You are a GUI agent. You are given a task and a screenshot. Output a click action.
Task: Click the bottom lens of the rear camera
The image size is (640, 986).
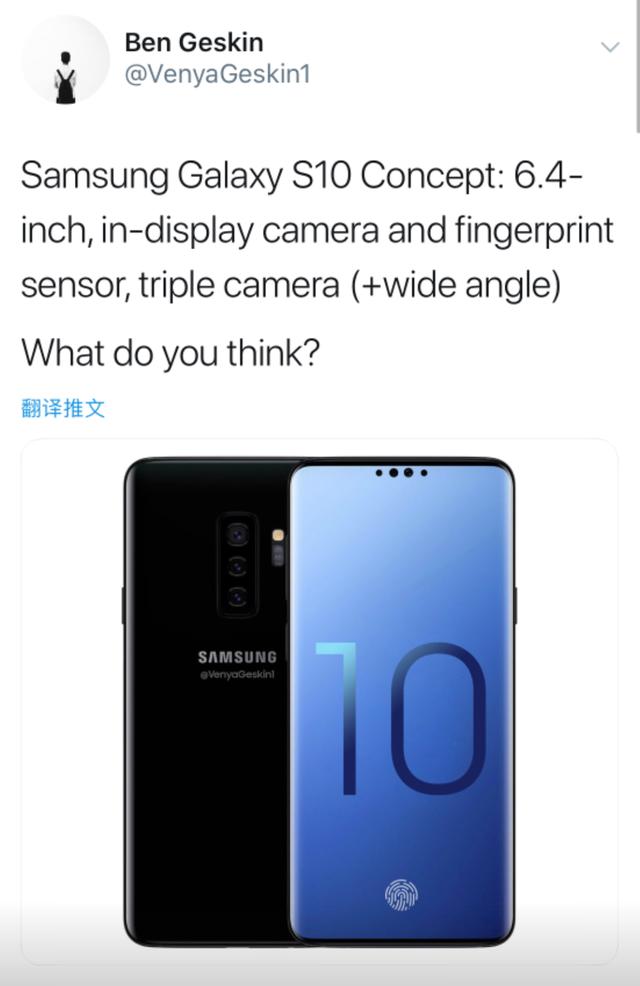pyautogui.click(x=238, y=597)
